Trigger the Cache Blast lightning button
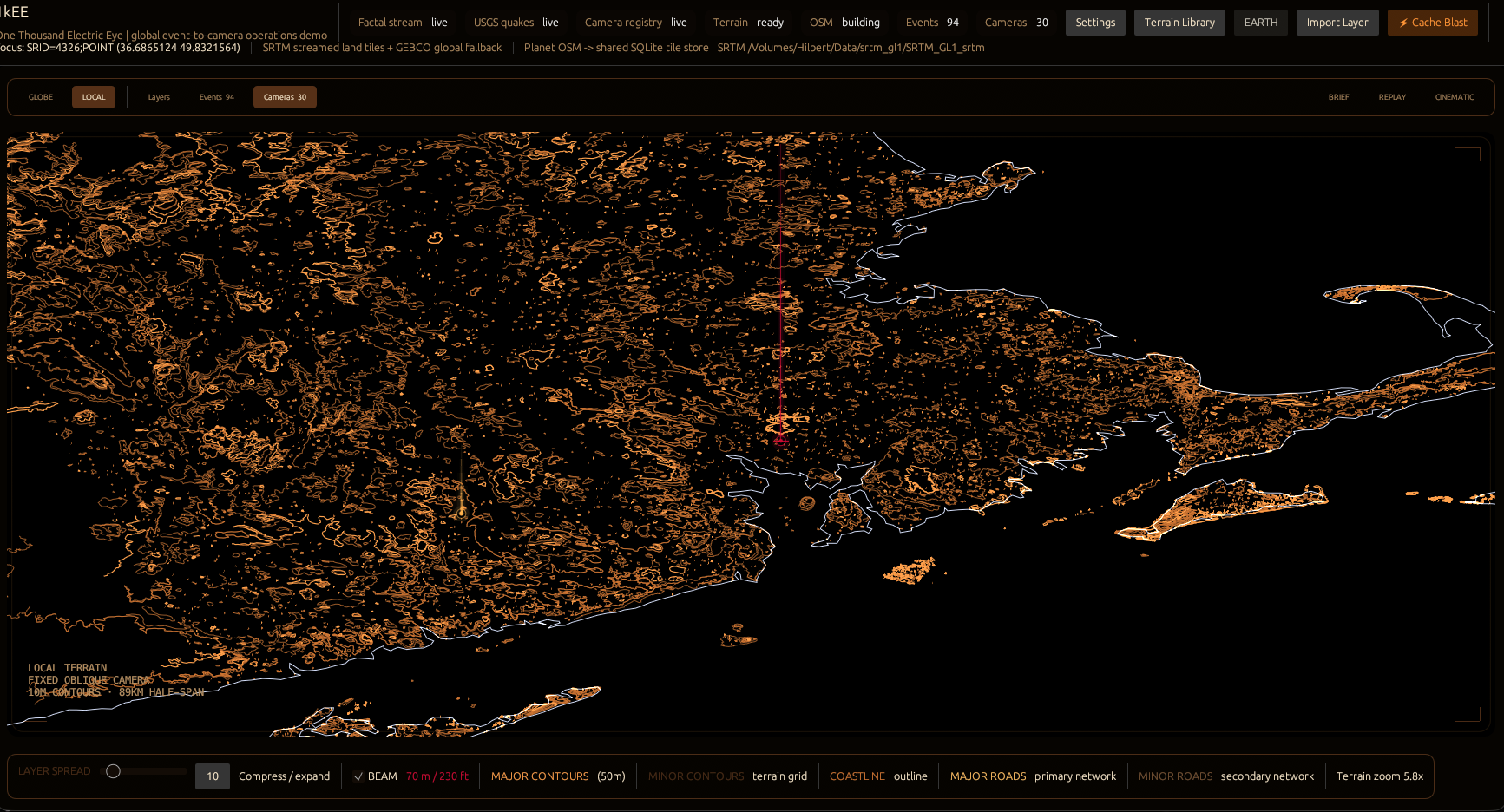The width and height of the screenshot is (1504, 812). point(1433,23)
